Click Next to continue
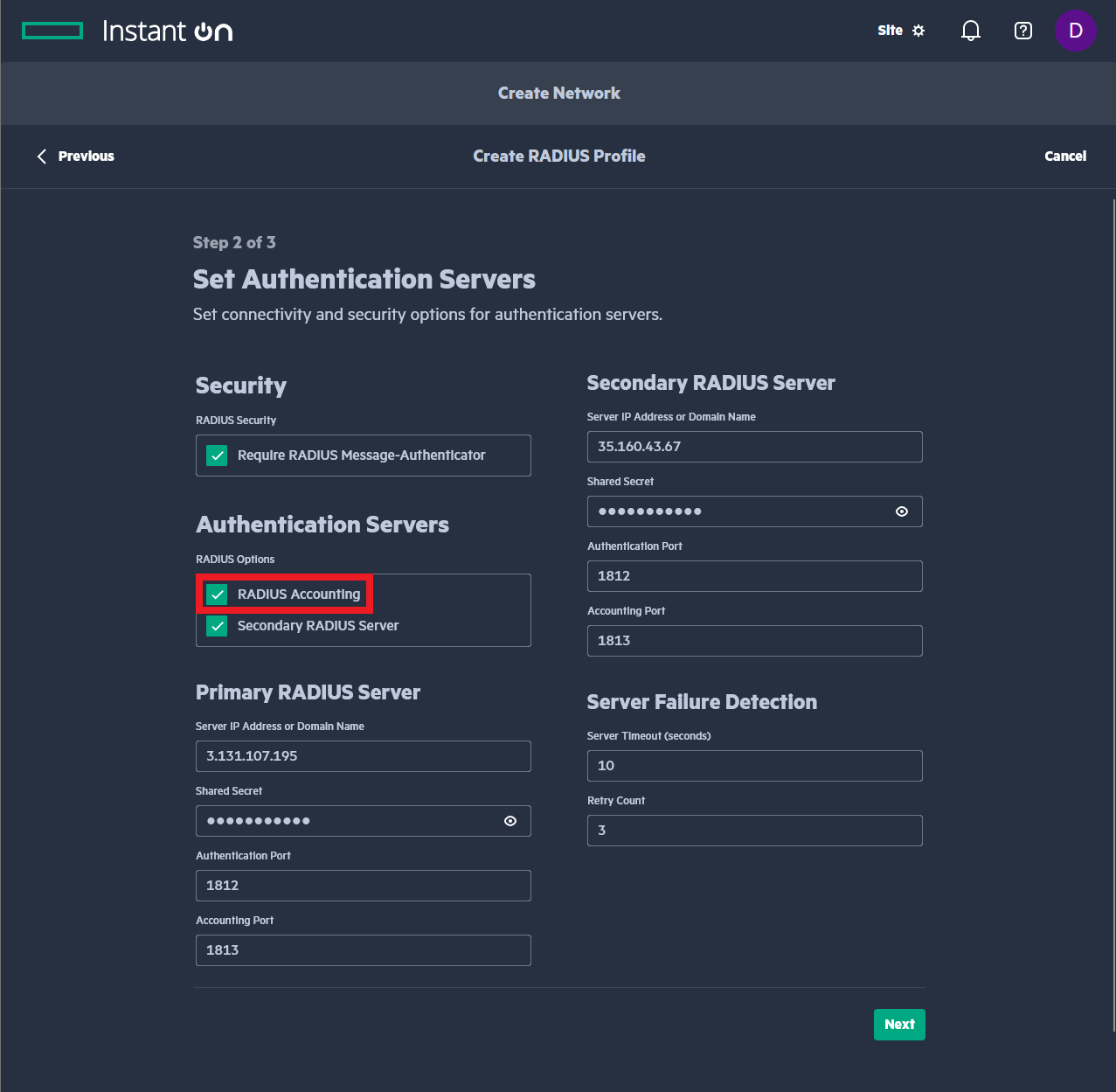 [x=899, y=1025]
